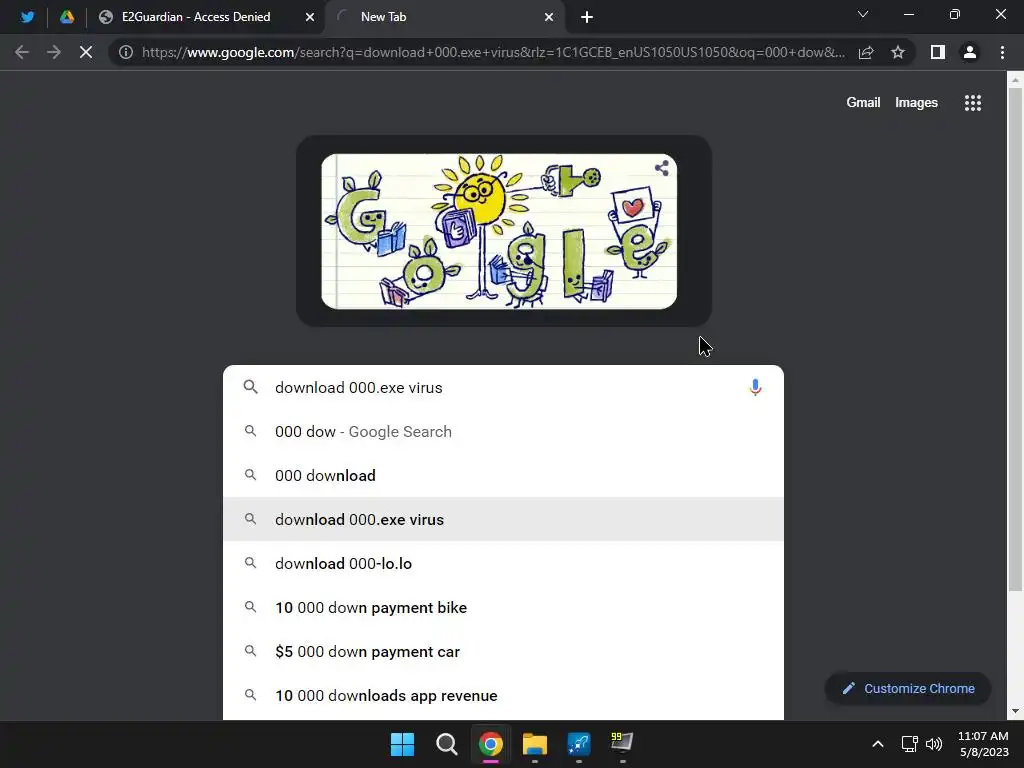The image size is (1024, 768).
Task: Click the scrollbar up arrow
Action: point(1015,80)
